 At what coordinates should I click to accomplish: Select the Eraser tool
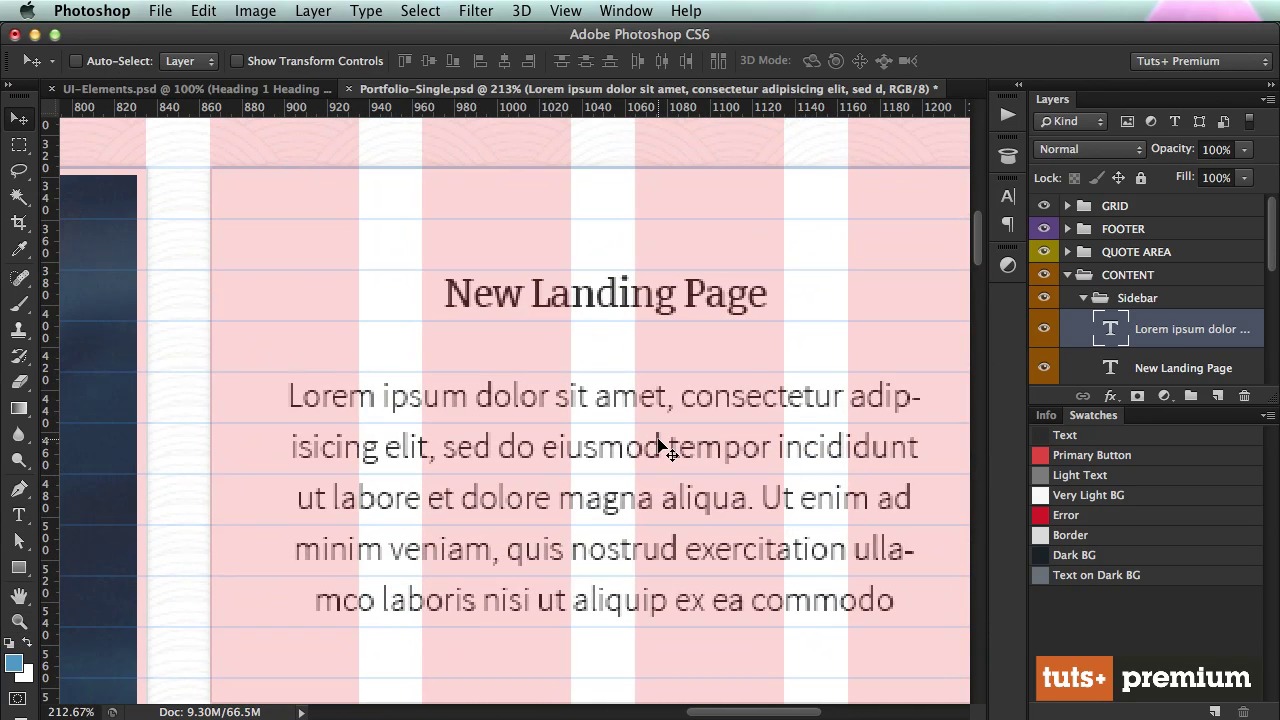(19, 382)
